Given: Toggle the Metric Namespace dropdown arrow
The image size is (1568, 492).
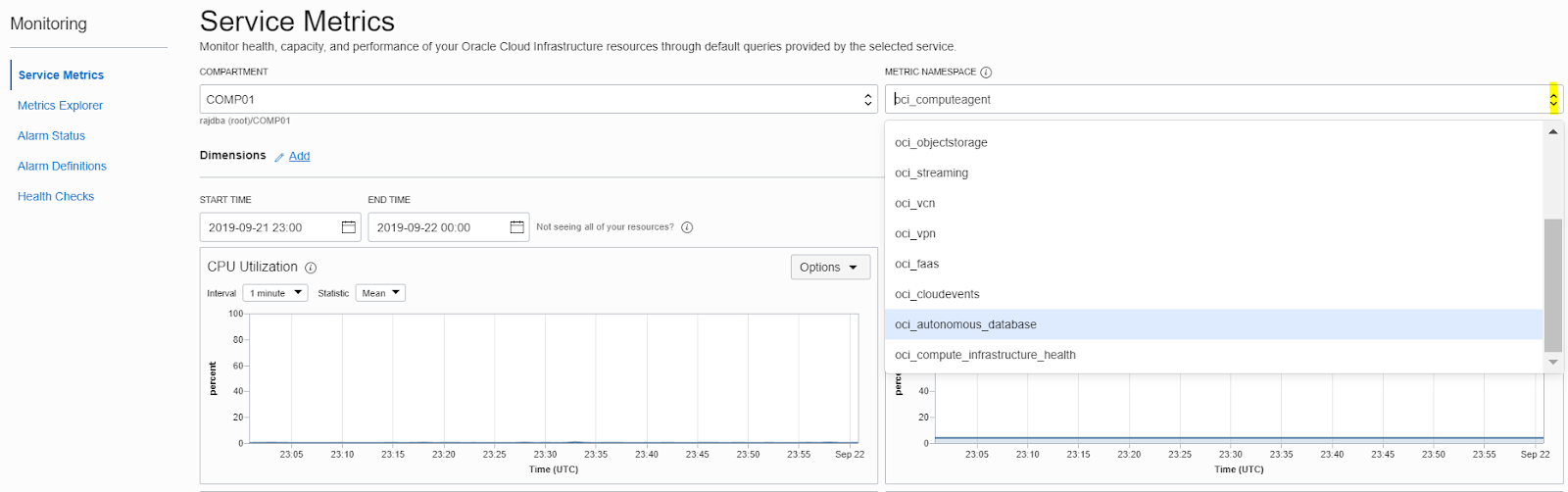Looking at the screenshot, I should [1553, 99].
